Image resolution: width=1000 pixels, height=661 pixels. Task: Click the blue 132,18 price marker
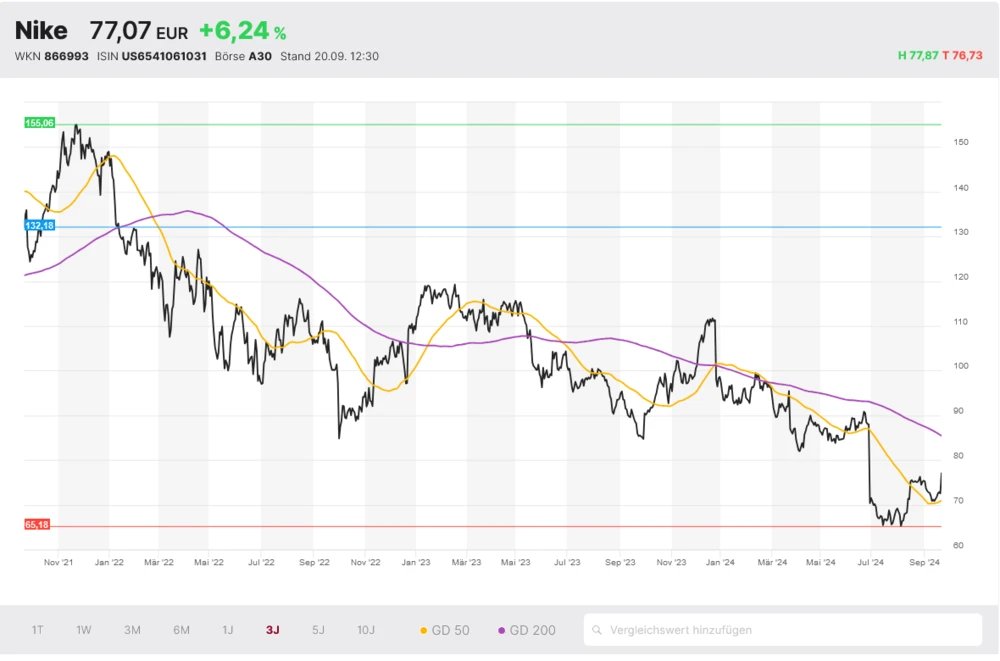pyautogui.click(x=39, y=226)
